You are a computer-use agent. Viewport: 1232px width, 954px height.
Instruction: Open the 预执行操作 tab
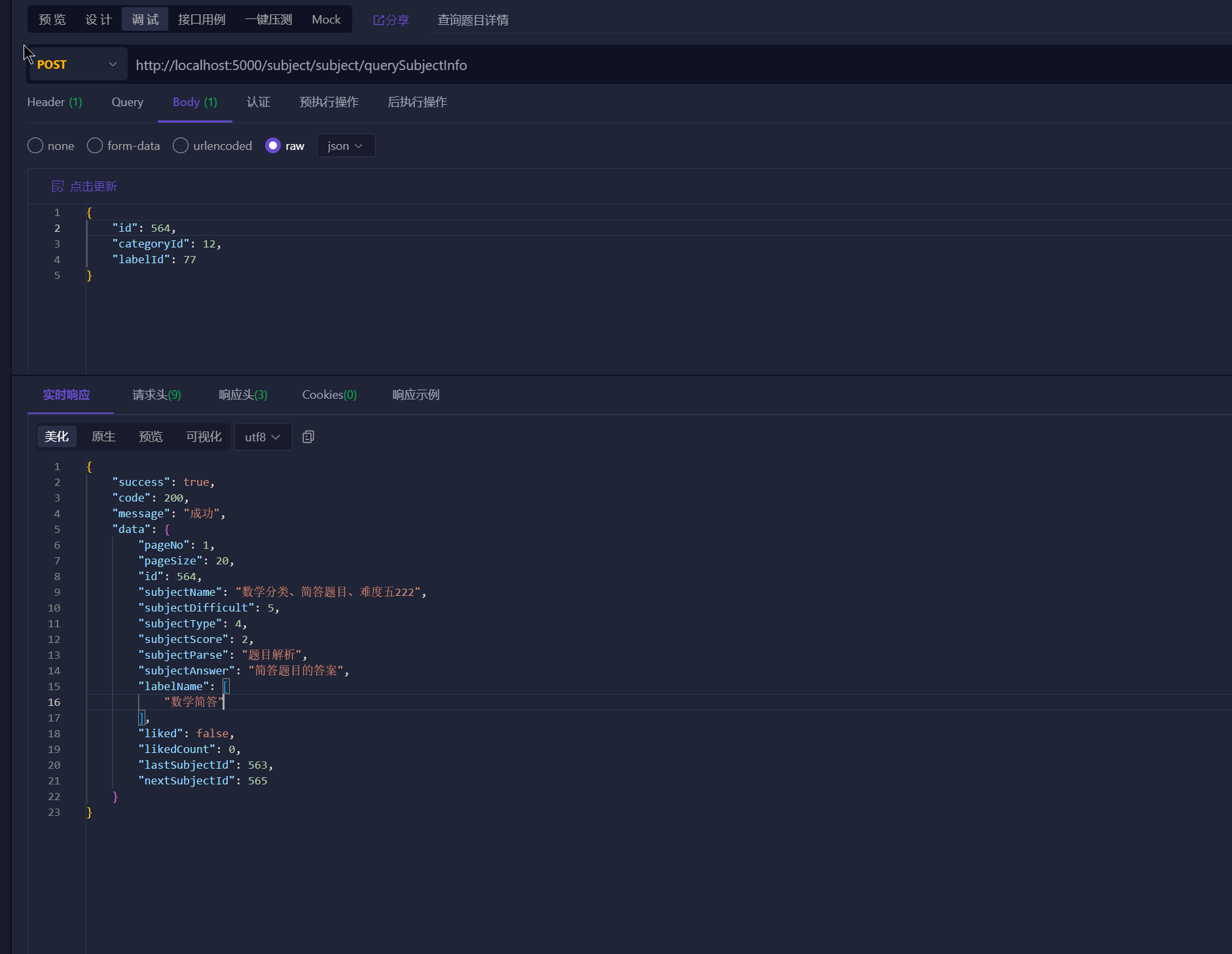(329, 102)
